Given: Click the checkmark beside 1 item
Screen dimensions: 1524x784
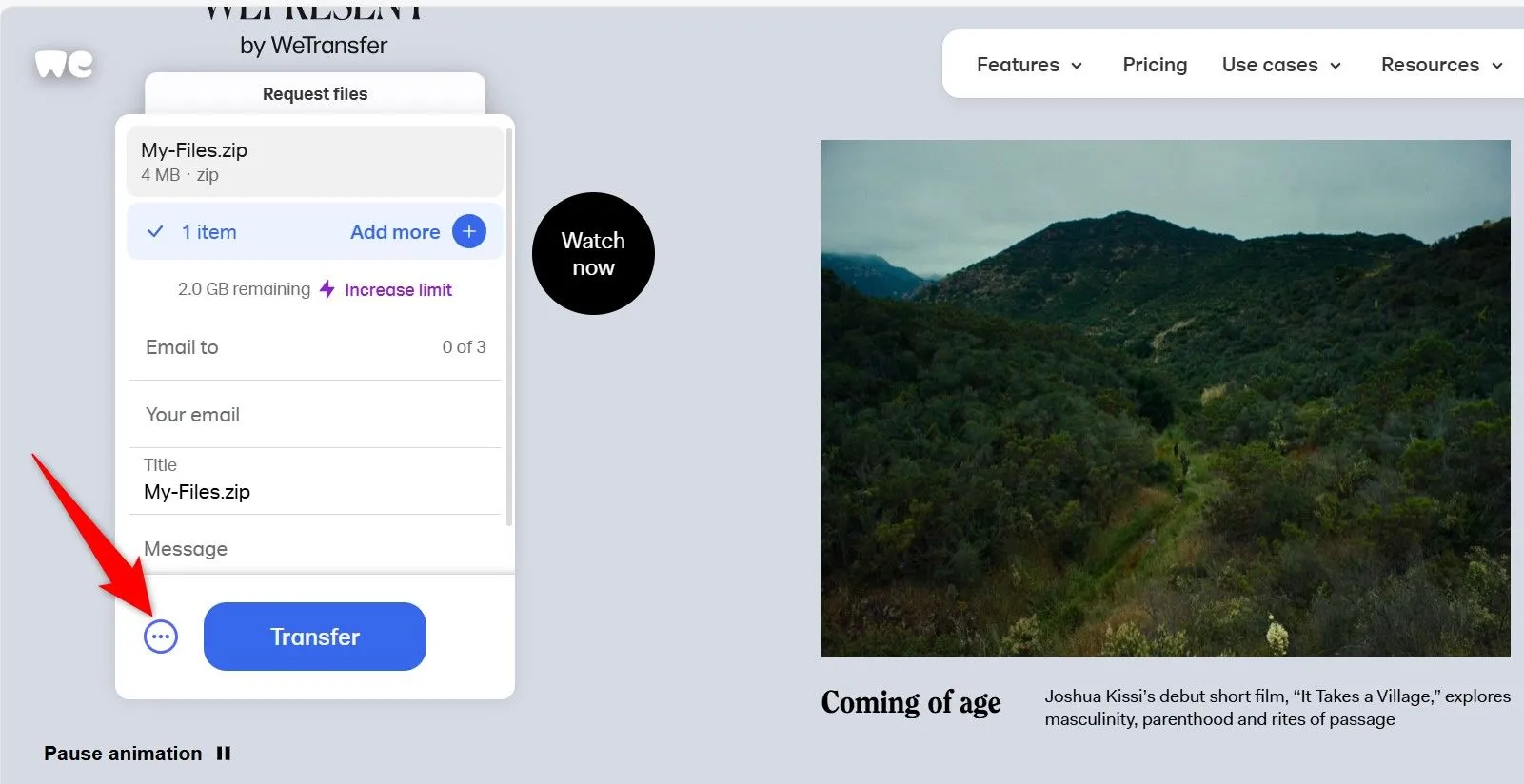Looking at the screenshot, I should 155,231.
